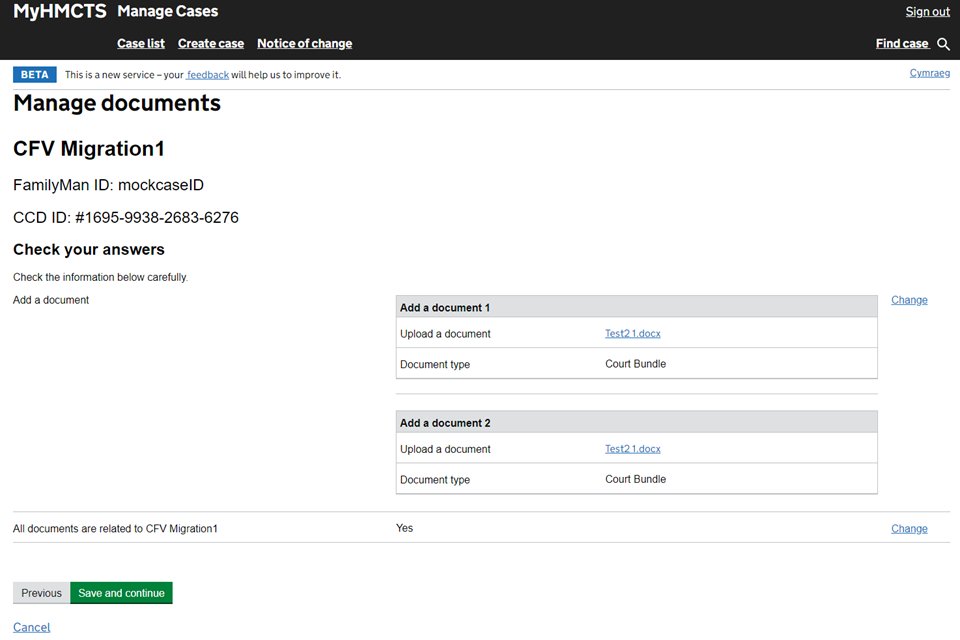Sign out of the service
960x640 pixels.
pyautogui.click(x=927, y=12)
